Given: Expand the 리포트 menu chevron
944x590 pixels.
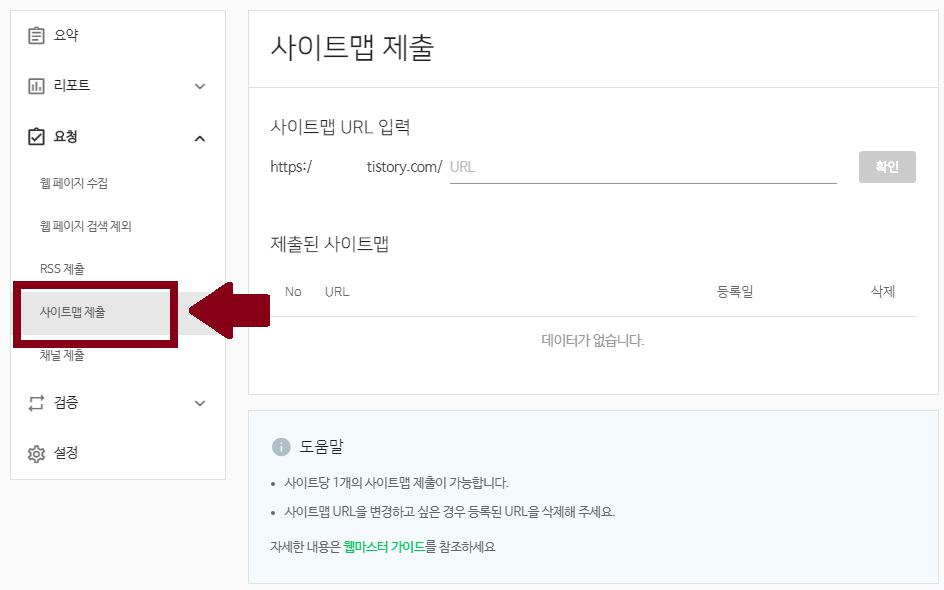Looking at the screenshot, I should tap(200, 86).
